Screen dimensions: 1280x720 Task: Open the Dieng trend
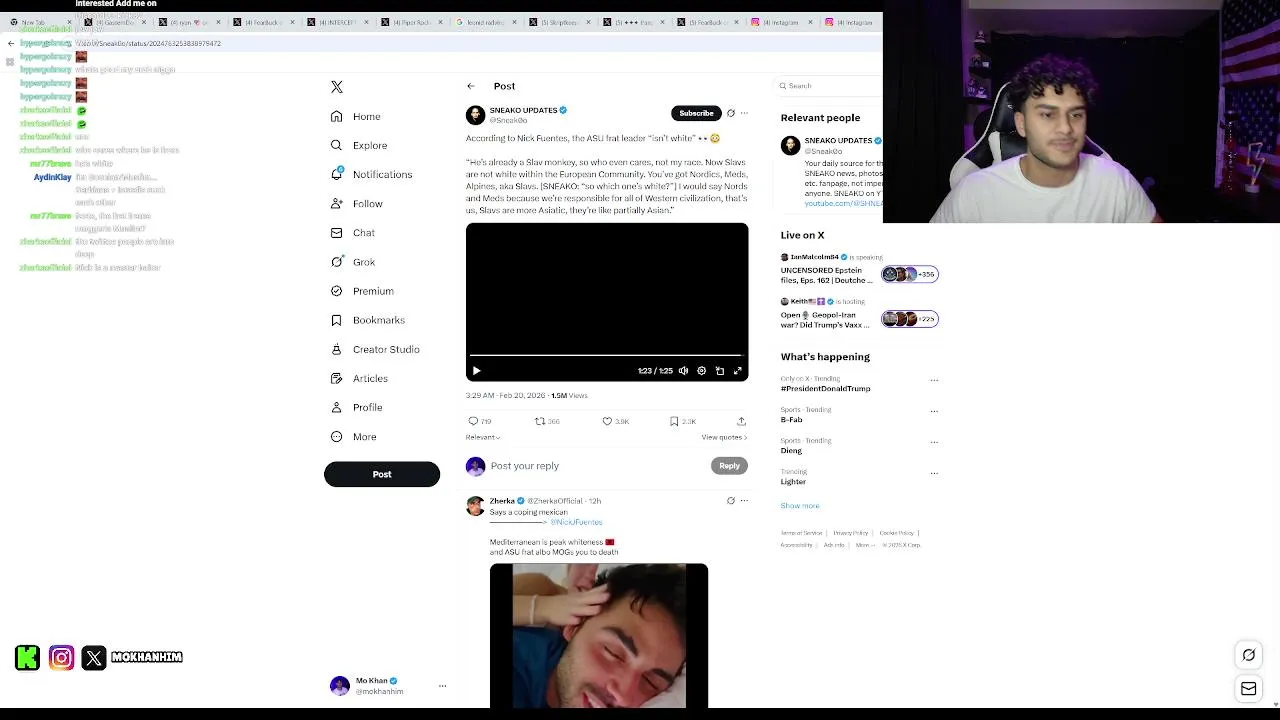(791, 451)
